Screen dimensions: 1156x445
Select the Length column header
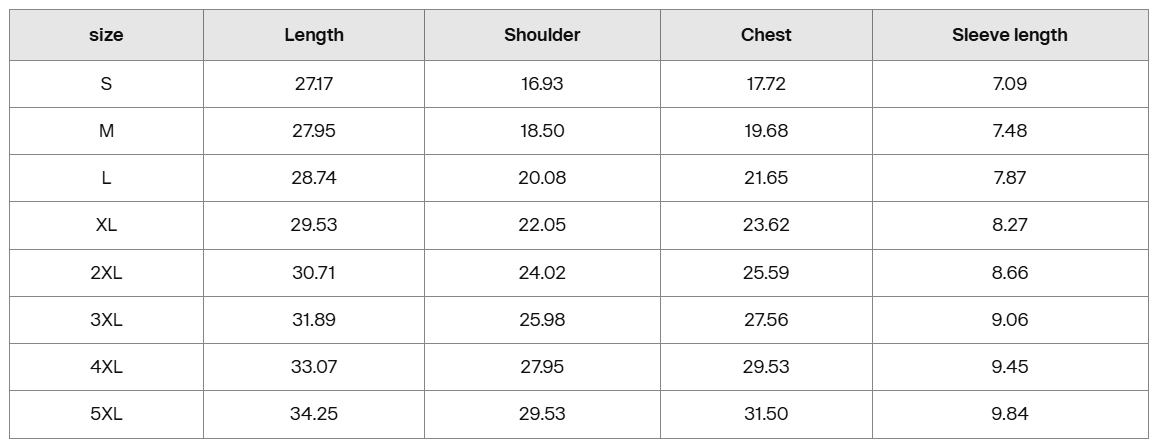(x=314, y=35)
